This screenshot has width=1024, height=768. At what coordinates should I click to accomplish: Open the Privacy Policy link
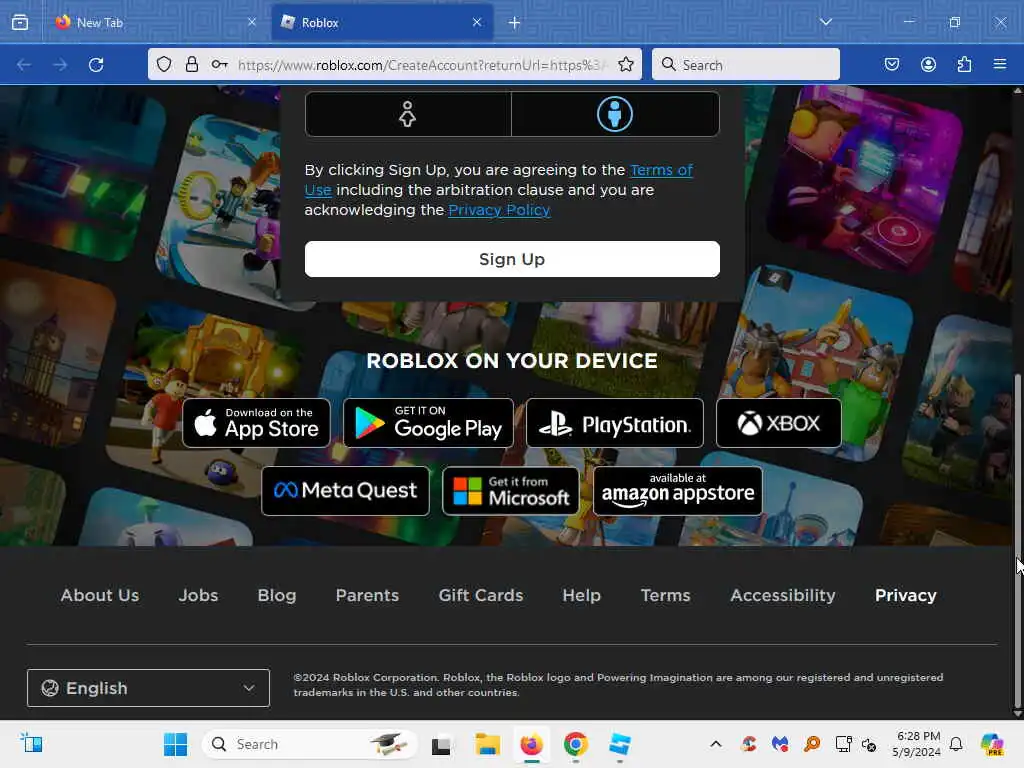click(499, 210)
